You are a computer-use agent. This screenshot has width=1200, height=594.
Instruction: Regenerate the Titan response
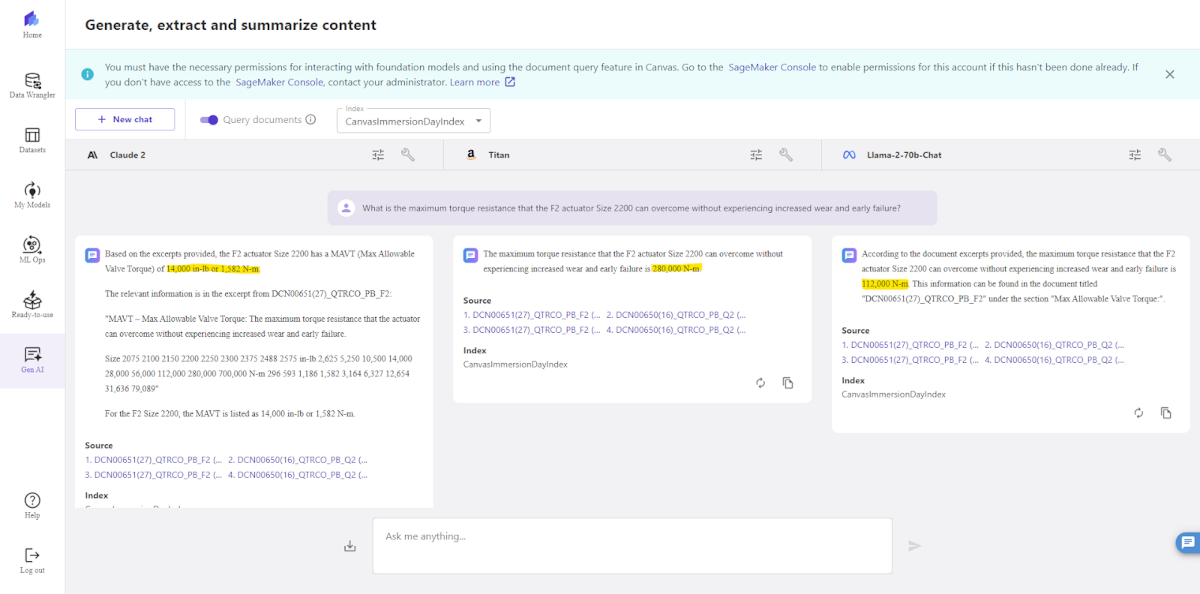point(760,382)
